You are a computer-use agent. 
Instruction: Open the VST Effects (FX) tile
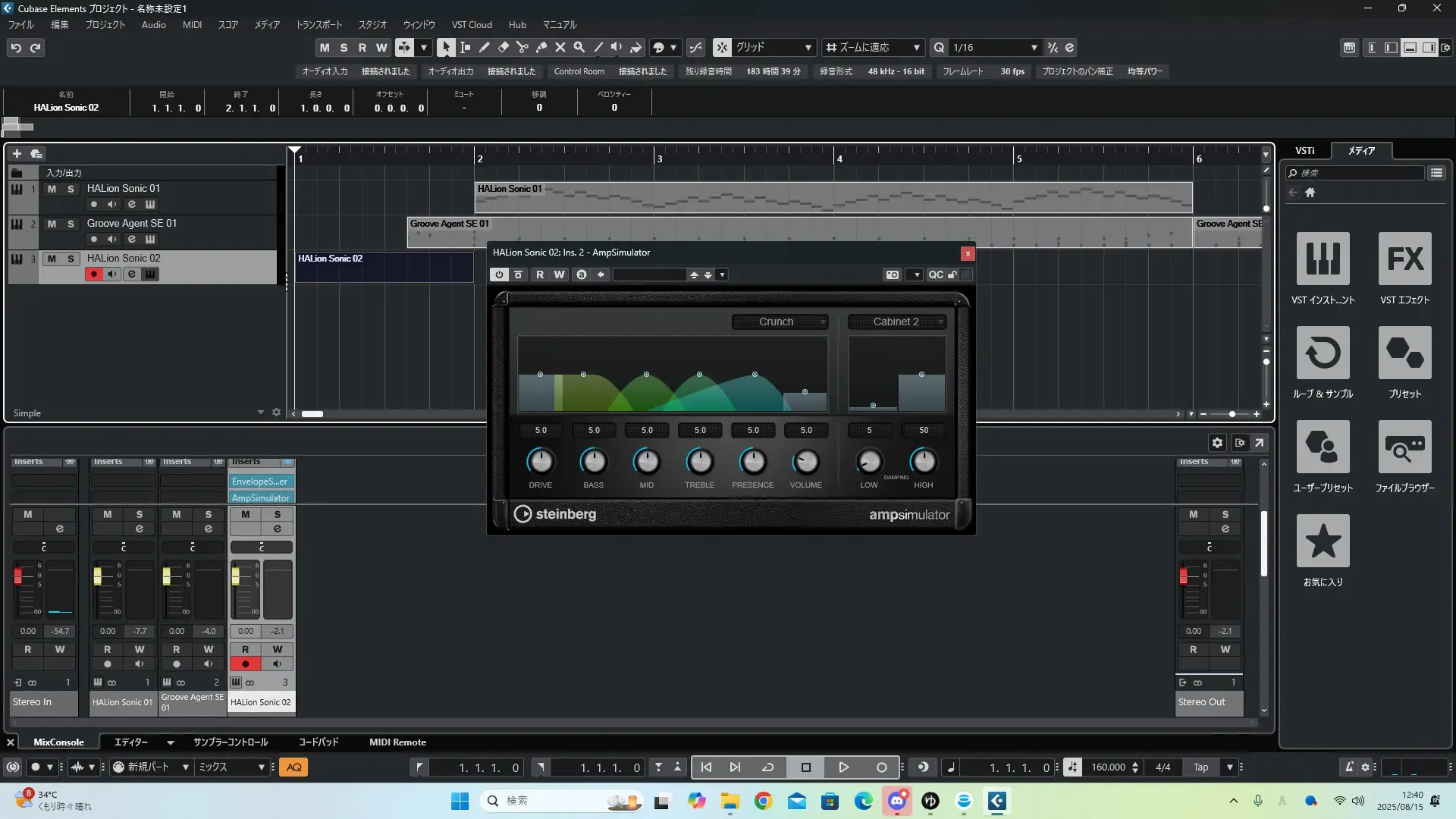(x=1404, y=259)
